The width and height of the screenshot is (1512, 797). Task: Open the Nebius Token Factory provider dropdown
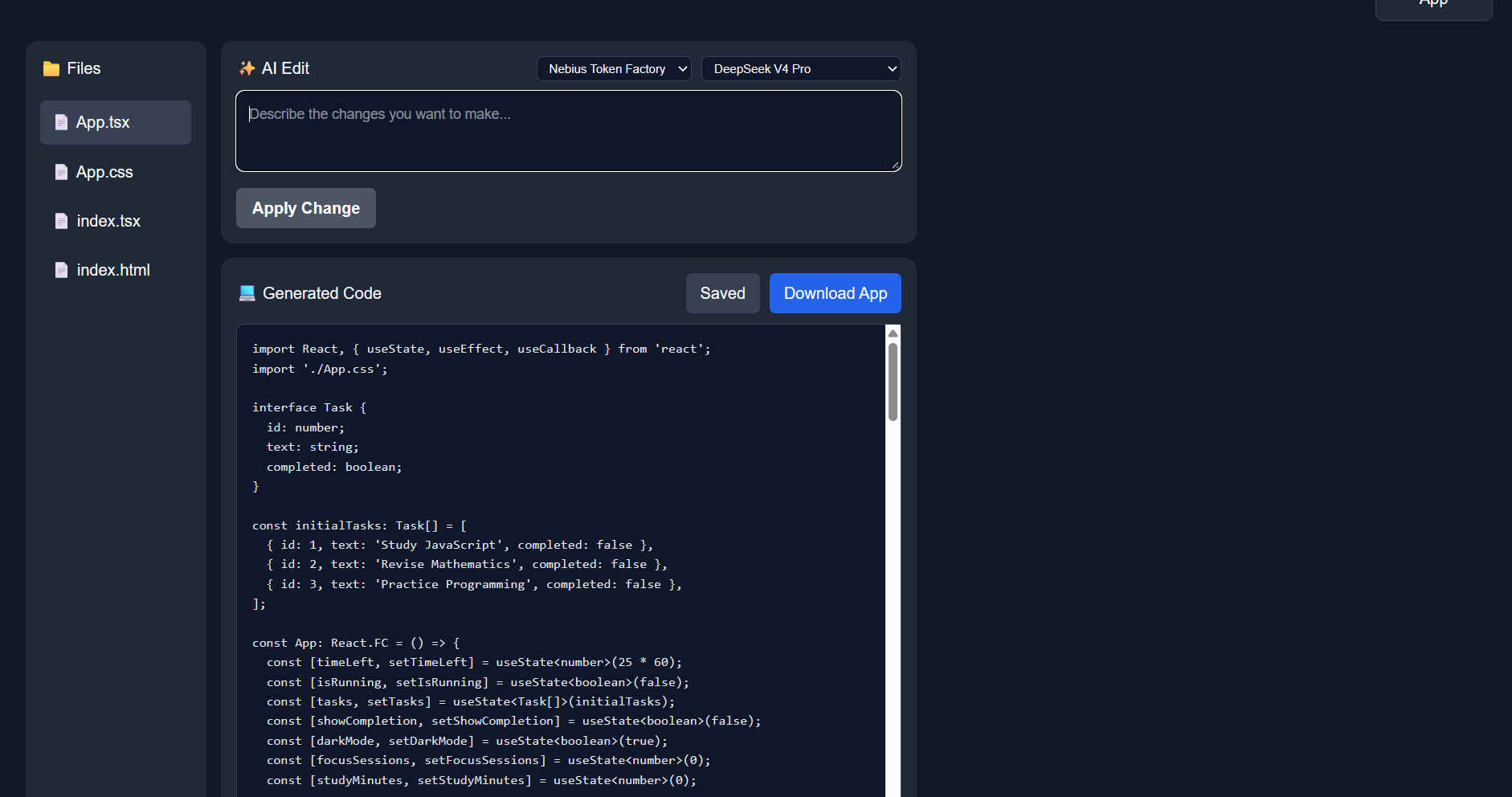point(615,69)
